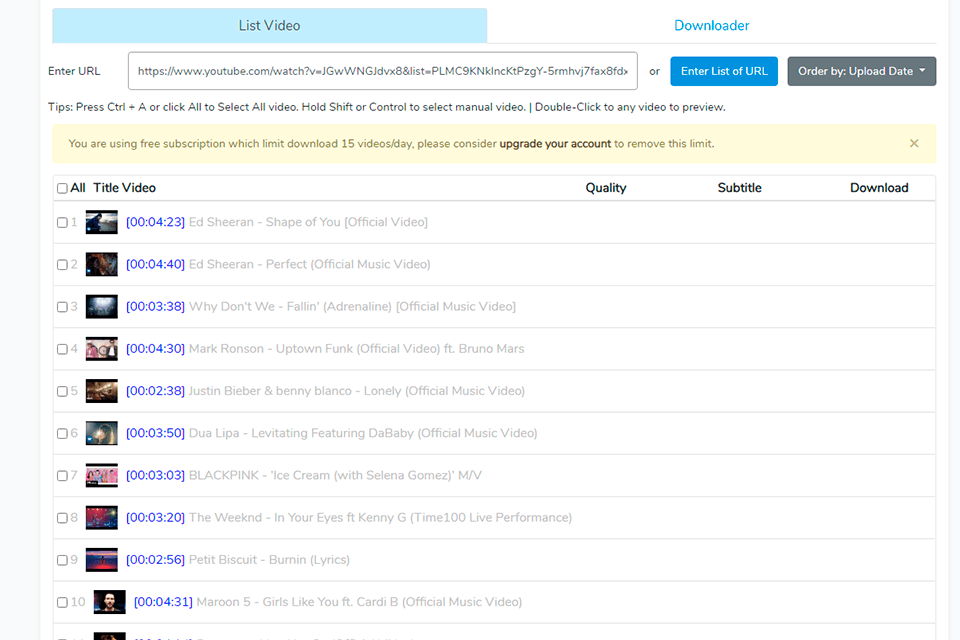Click duration [00:04:31] of Girls Like You

[x=163, y=602]
